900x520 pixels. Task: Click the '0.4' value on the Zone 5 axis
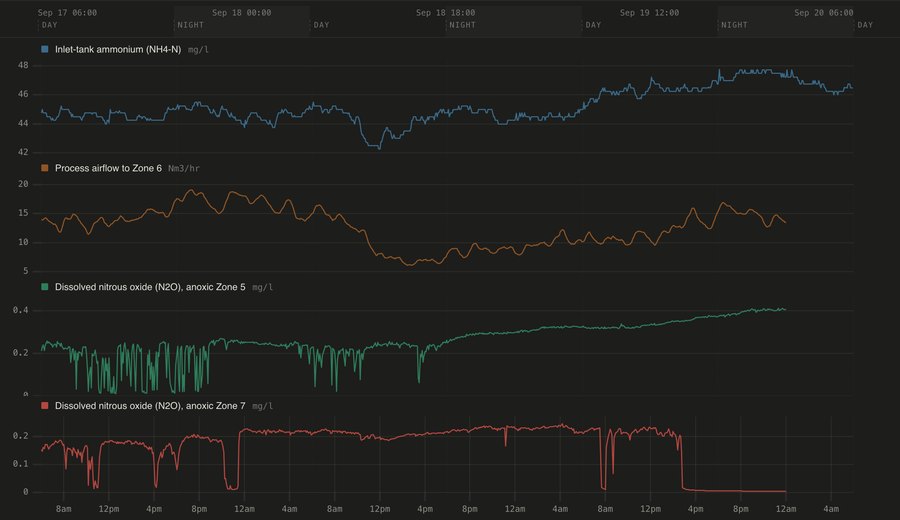(21, 311)
